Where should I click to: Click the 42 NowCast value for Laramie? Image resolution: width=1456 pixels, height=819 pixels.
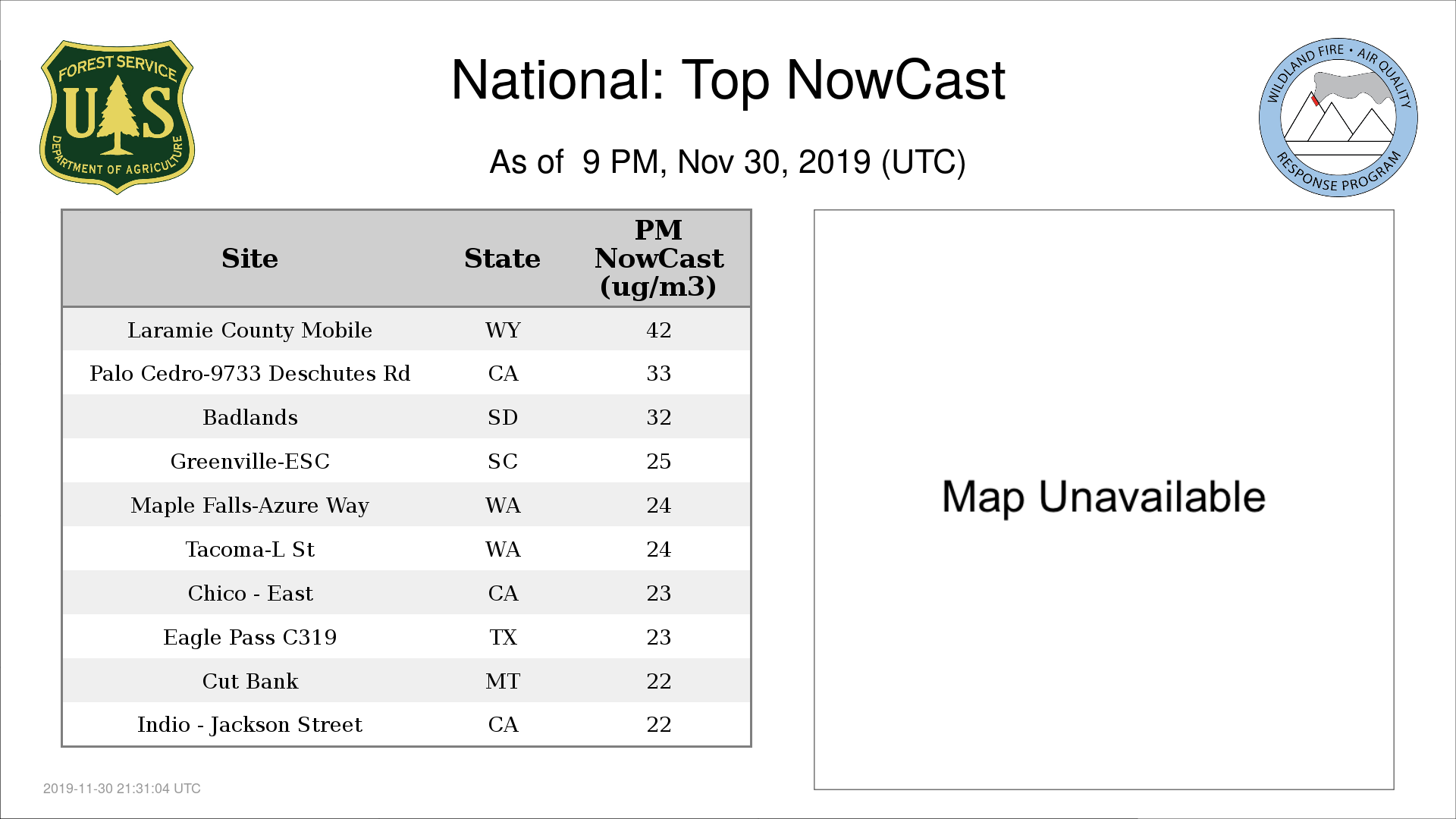coord(658,331)
